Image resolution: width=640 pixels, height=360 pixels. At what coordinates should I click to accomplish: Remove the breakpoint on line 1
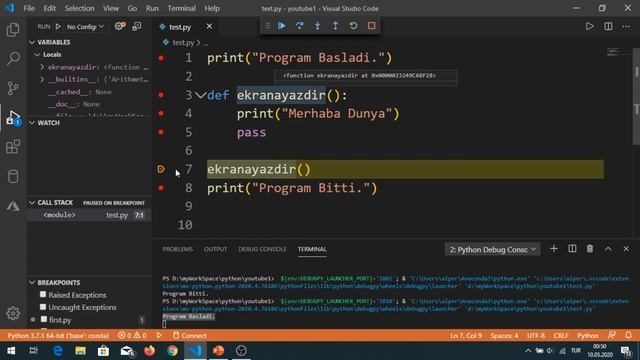[x=161, y=58]
